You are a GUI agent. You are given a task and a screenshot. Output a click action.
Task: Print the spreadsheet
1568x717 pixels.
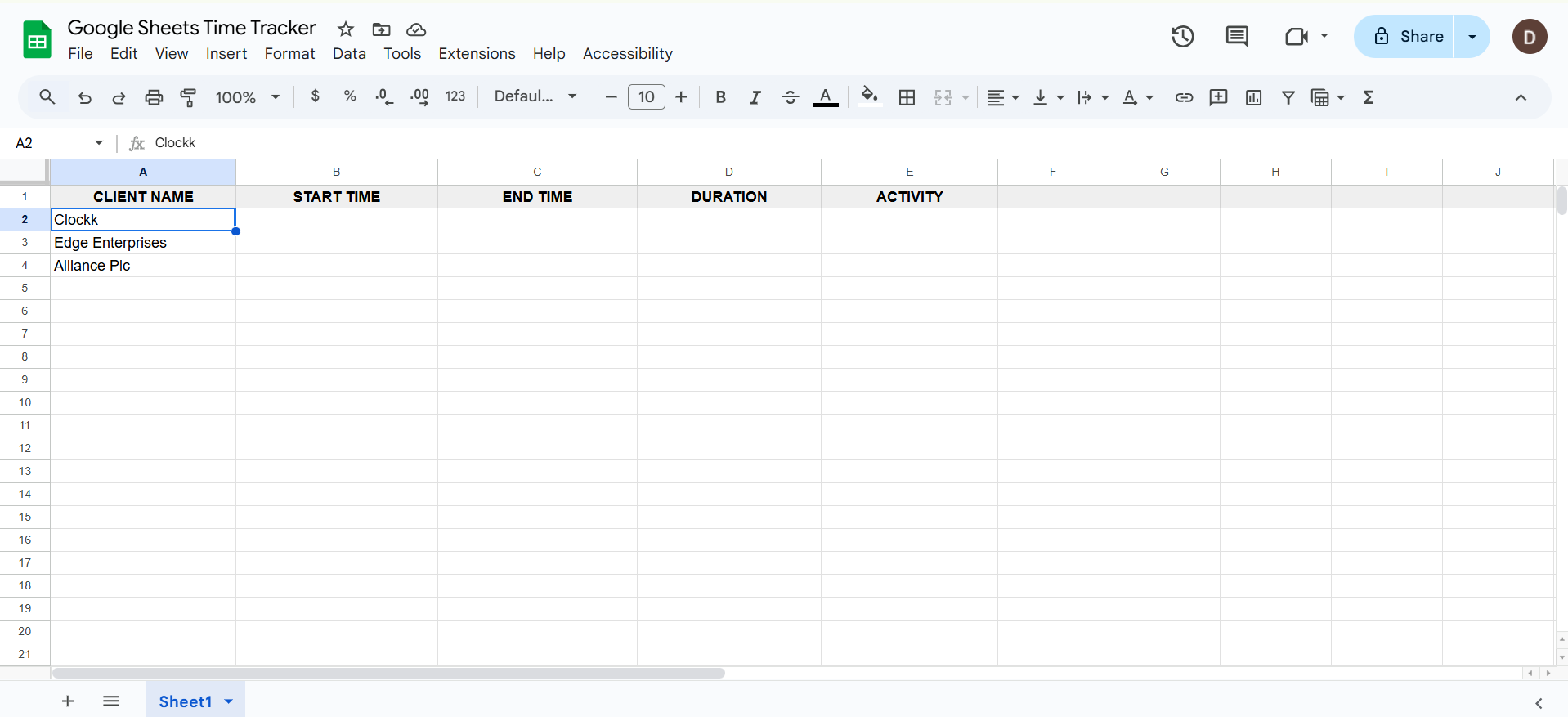pyautogui.click(x=154, y=97)
